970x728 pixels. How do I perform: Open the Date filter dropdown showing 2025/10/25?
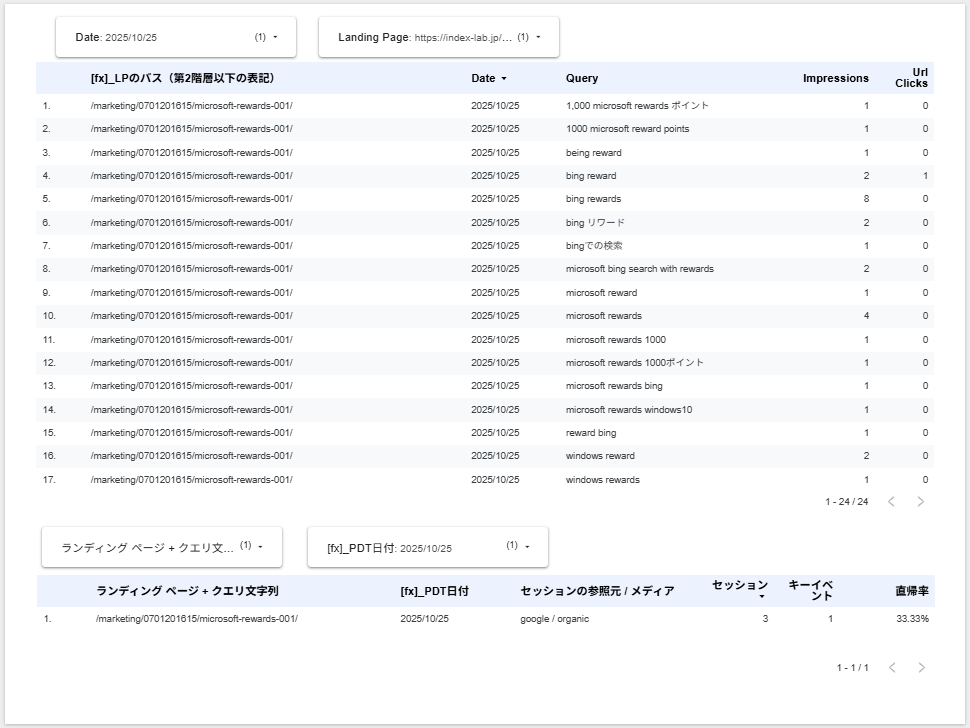pos(162,37)
